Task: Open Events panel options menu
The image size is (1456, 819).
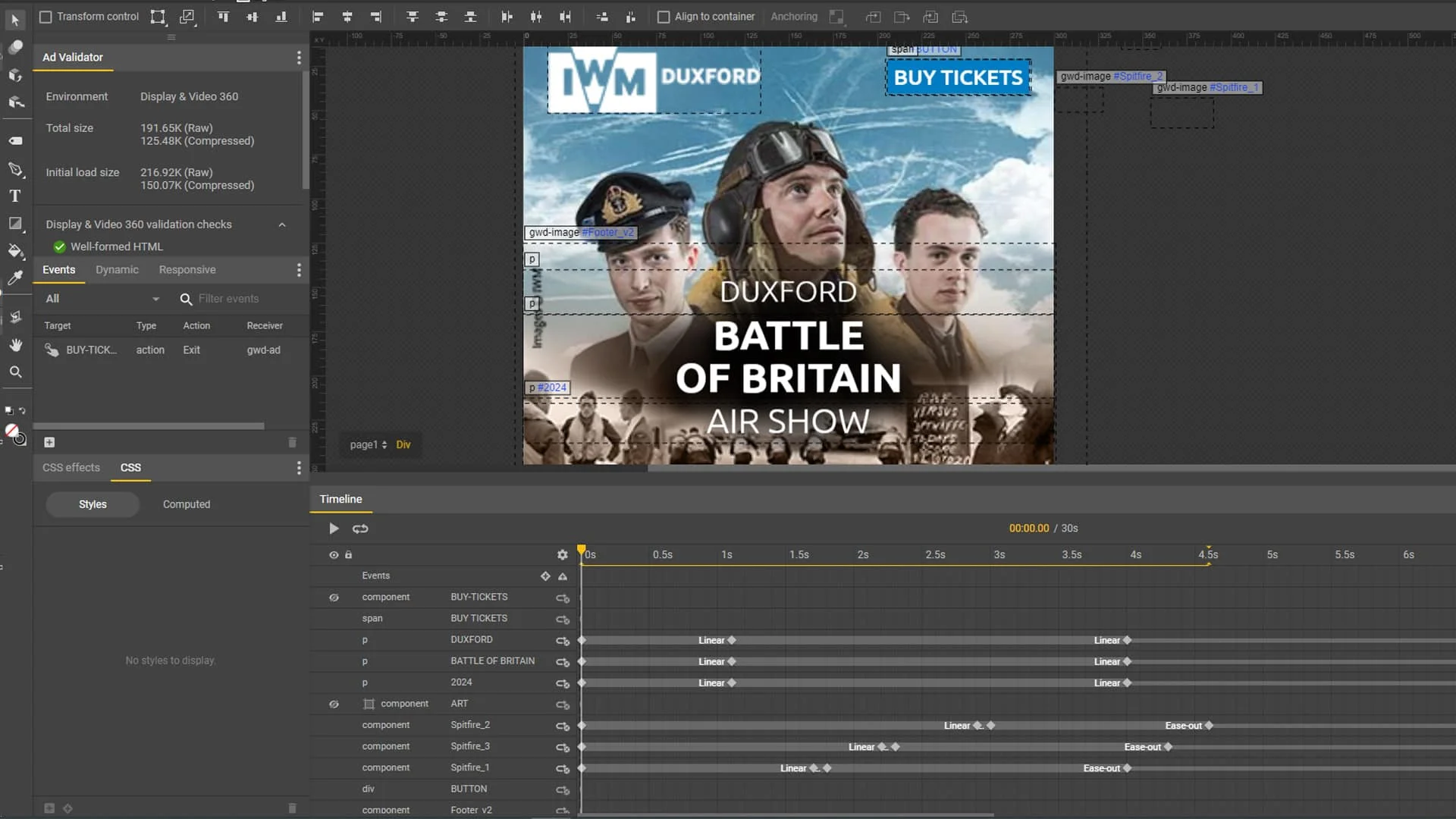Action: pyautogui.click(x=299, y=270)
